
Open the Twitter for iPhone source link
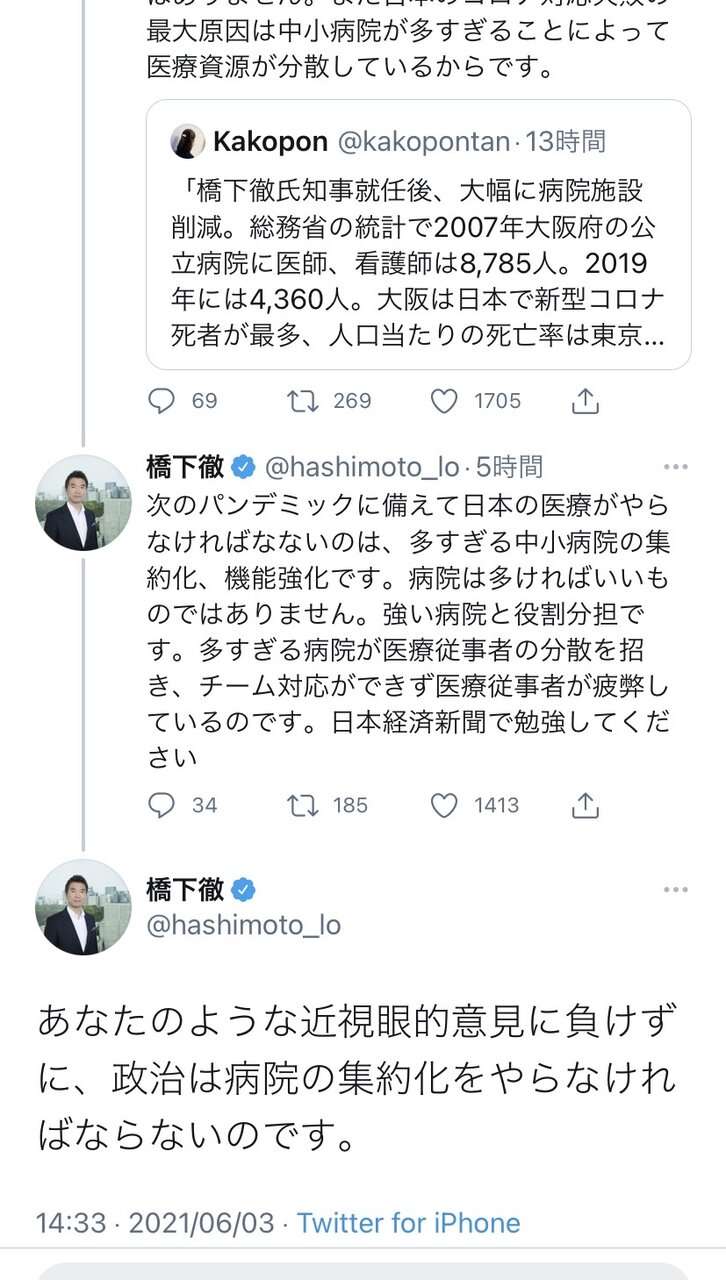pyautogui.click(x=408, y=1223)
